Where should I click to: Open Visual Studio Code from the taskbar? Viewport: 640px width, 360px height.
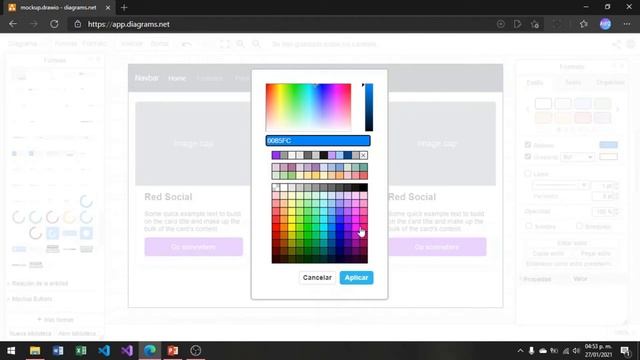pos(104,351)
